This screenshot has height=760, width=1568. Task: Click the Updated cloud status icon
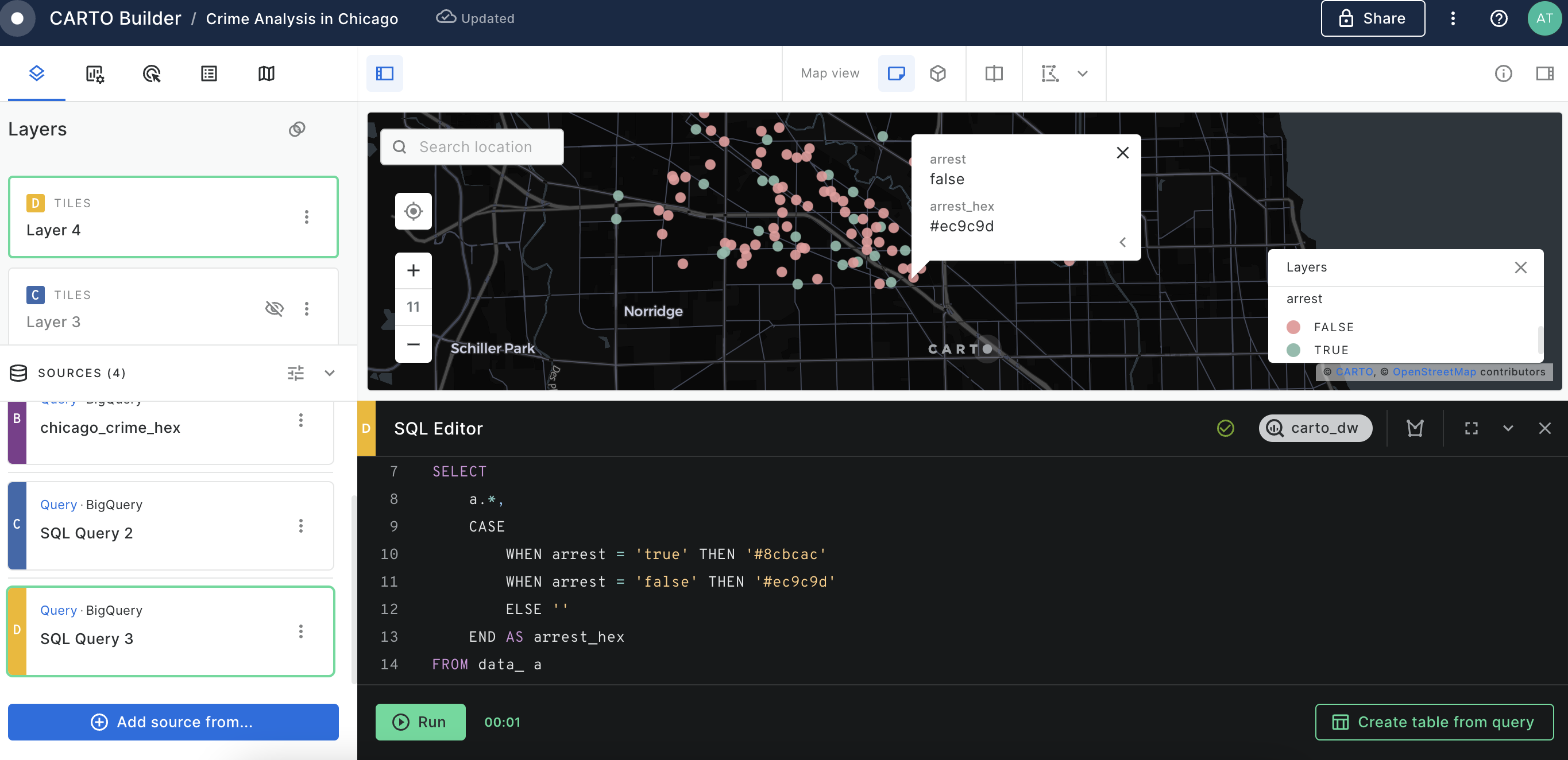(x=446, y=18)
